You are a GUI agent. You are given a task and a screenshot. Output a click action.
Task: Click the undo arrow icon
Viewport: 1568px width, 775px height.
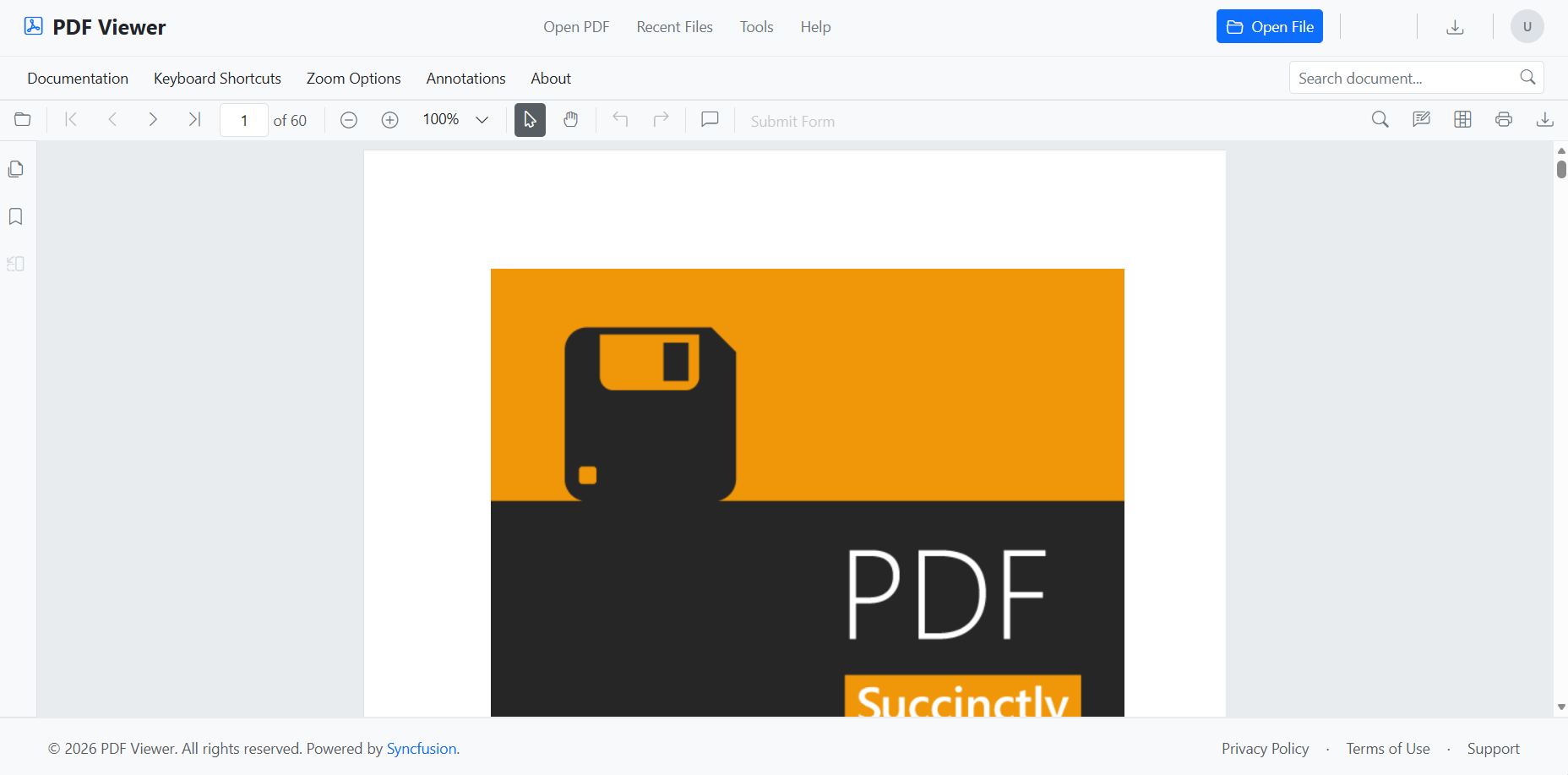coord(620,120)
